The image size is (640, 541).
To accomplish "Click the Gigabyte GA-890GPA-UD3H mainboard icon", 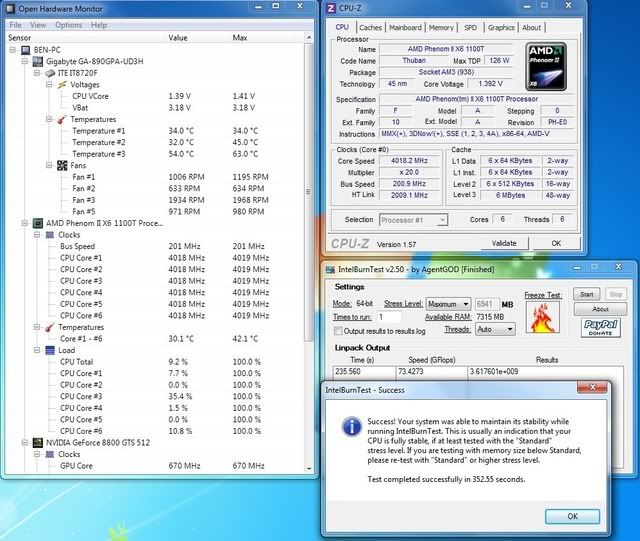I will pyautogui.click(x=38, y=62).
